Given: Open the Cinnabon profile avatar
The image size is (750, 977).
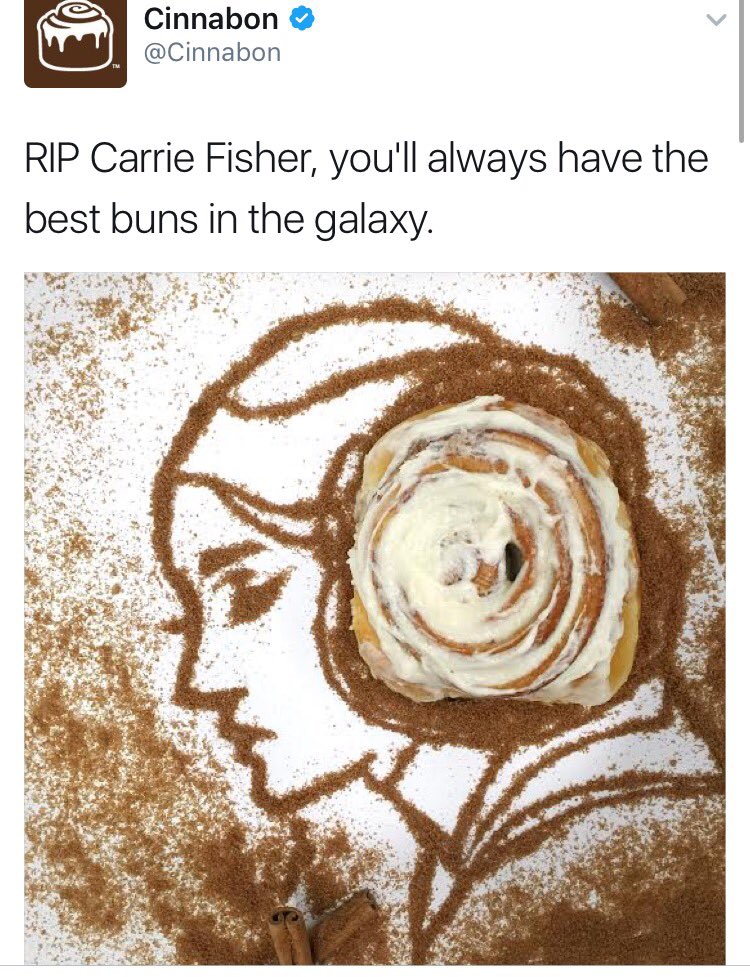Looking at the screenshot, I should click(75, 43).
